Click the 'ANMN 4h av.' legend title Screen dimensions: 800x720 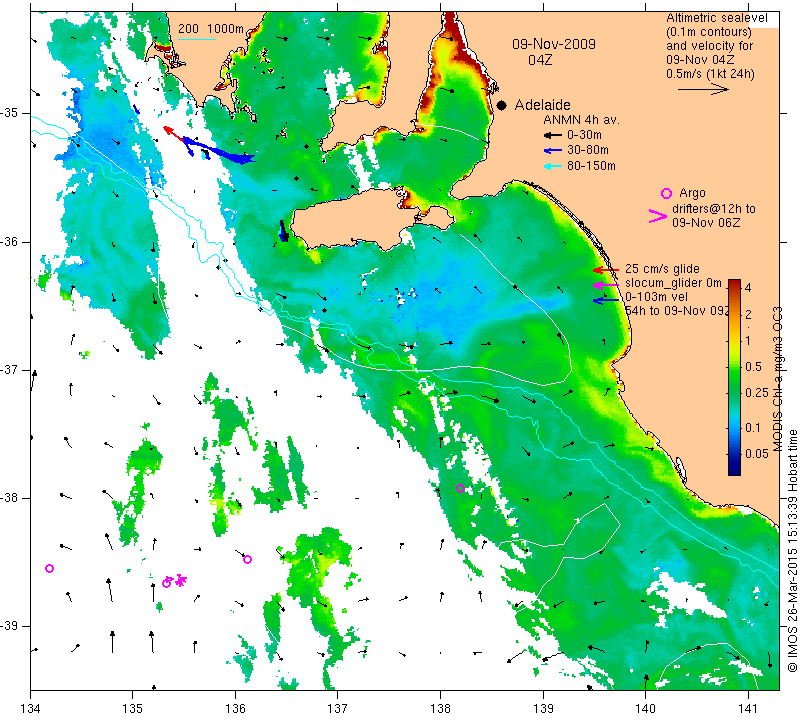581,120
